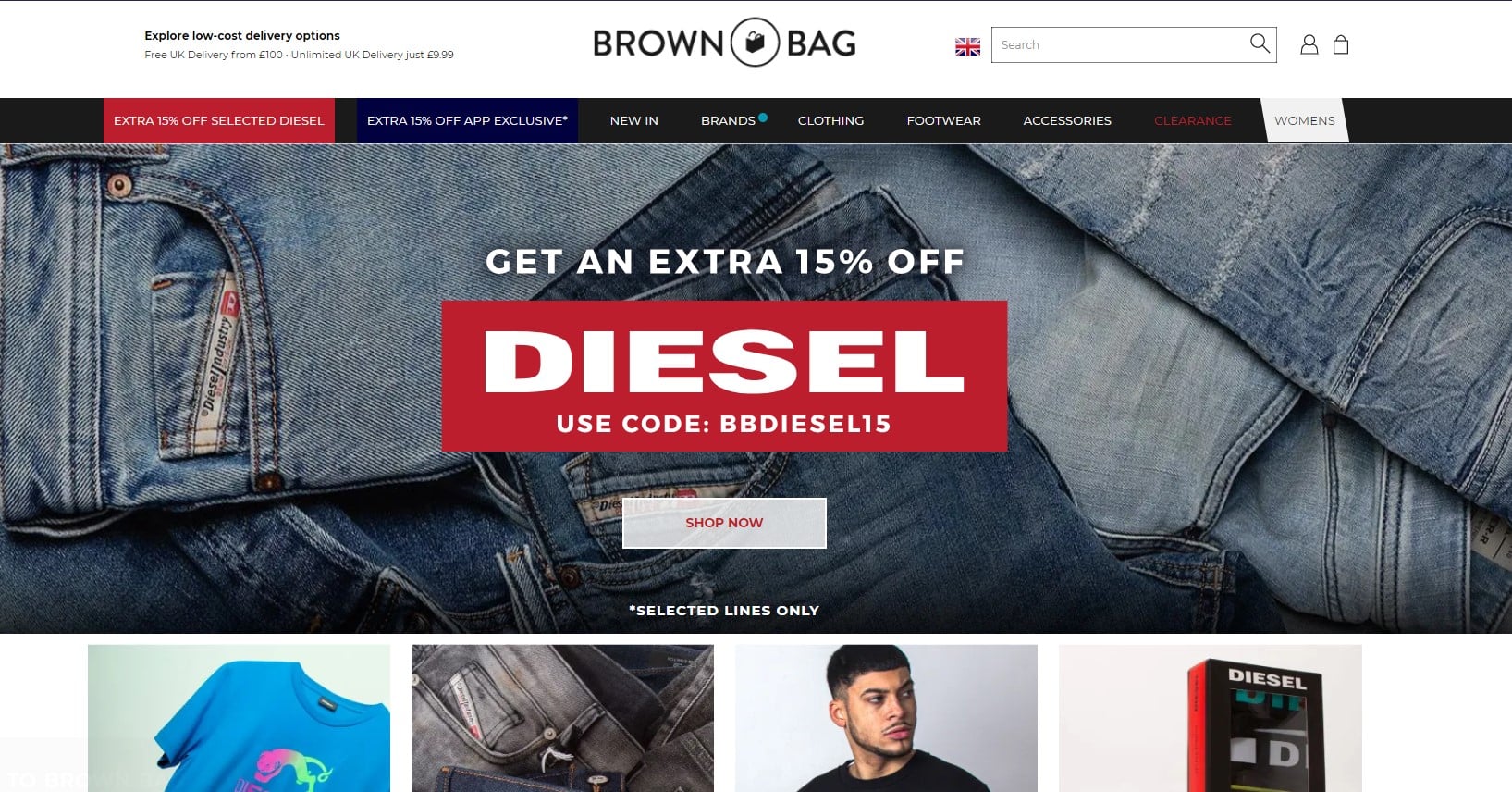
Task: Expand the Clothing menu
Action: (x=830, y=120)
